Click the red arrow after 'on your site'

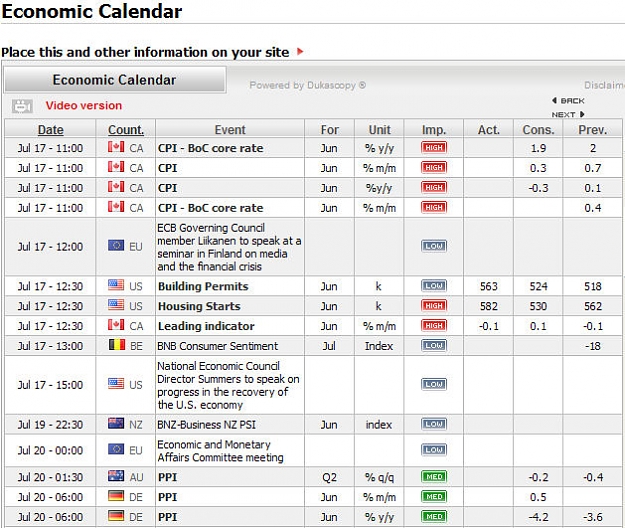pos(300,51)
